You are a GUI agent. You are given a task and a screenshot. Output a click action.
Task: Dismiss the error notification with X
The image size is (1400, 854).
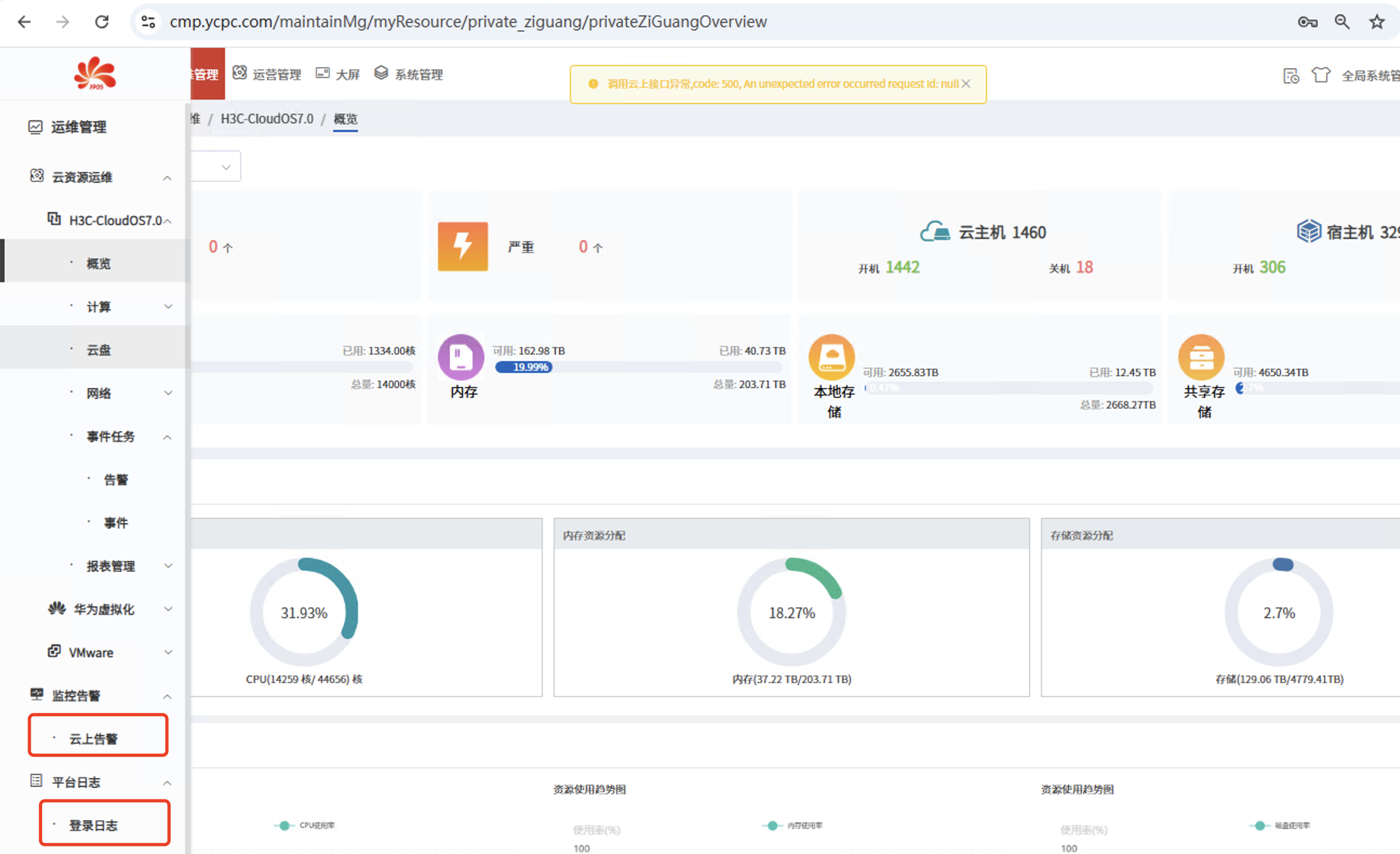click(x=965, y=84)
